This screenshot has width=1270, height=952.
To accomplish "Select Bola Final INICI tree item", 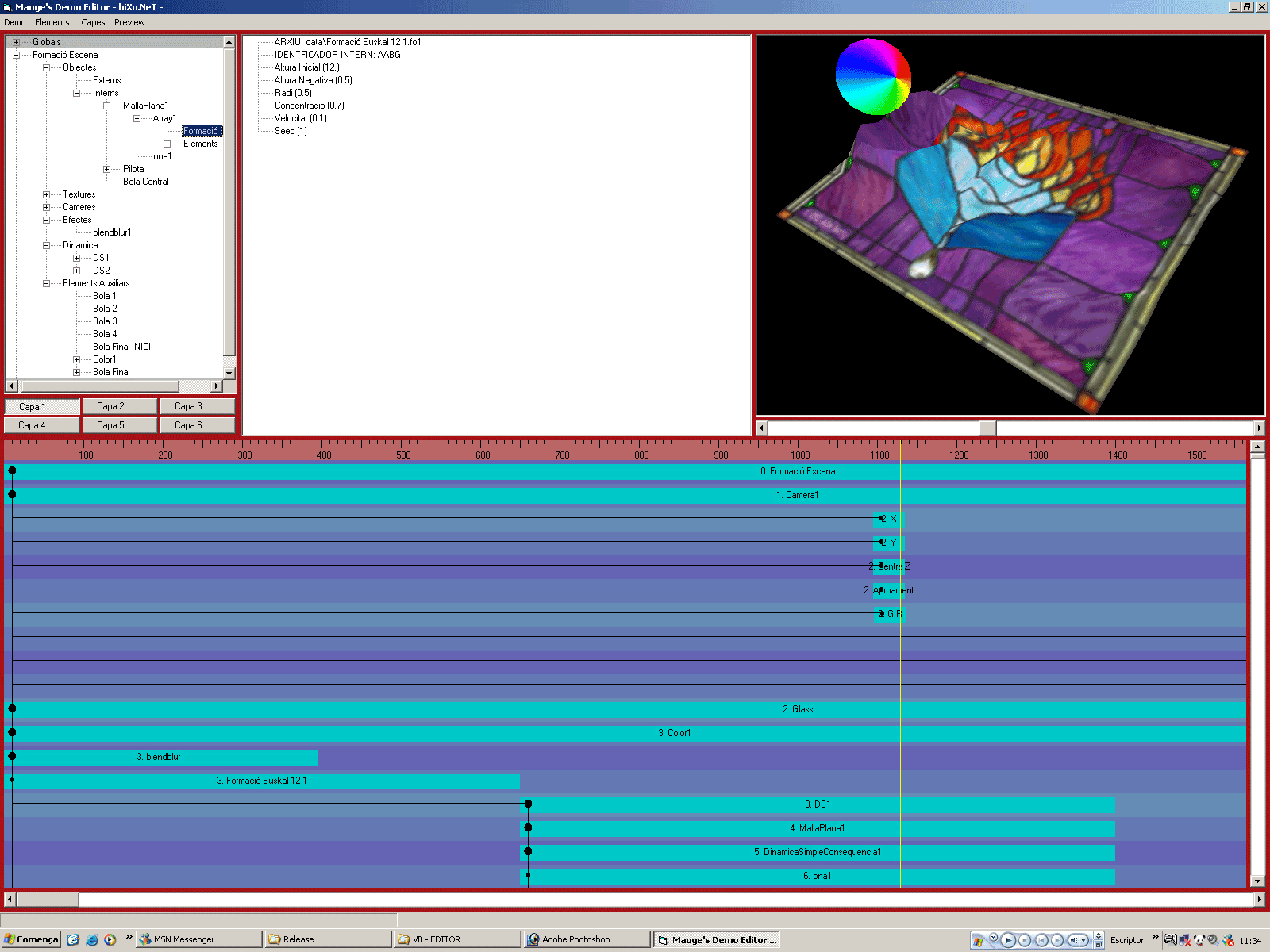I will [x=121, y=347].
